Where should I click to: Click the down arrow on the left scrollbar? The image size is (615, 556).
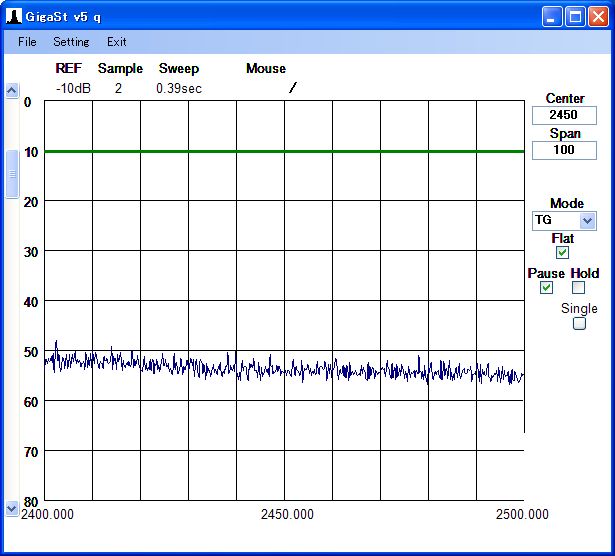(12, 508)
